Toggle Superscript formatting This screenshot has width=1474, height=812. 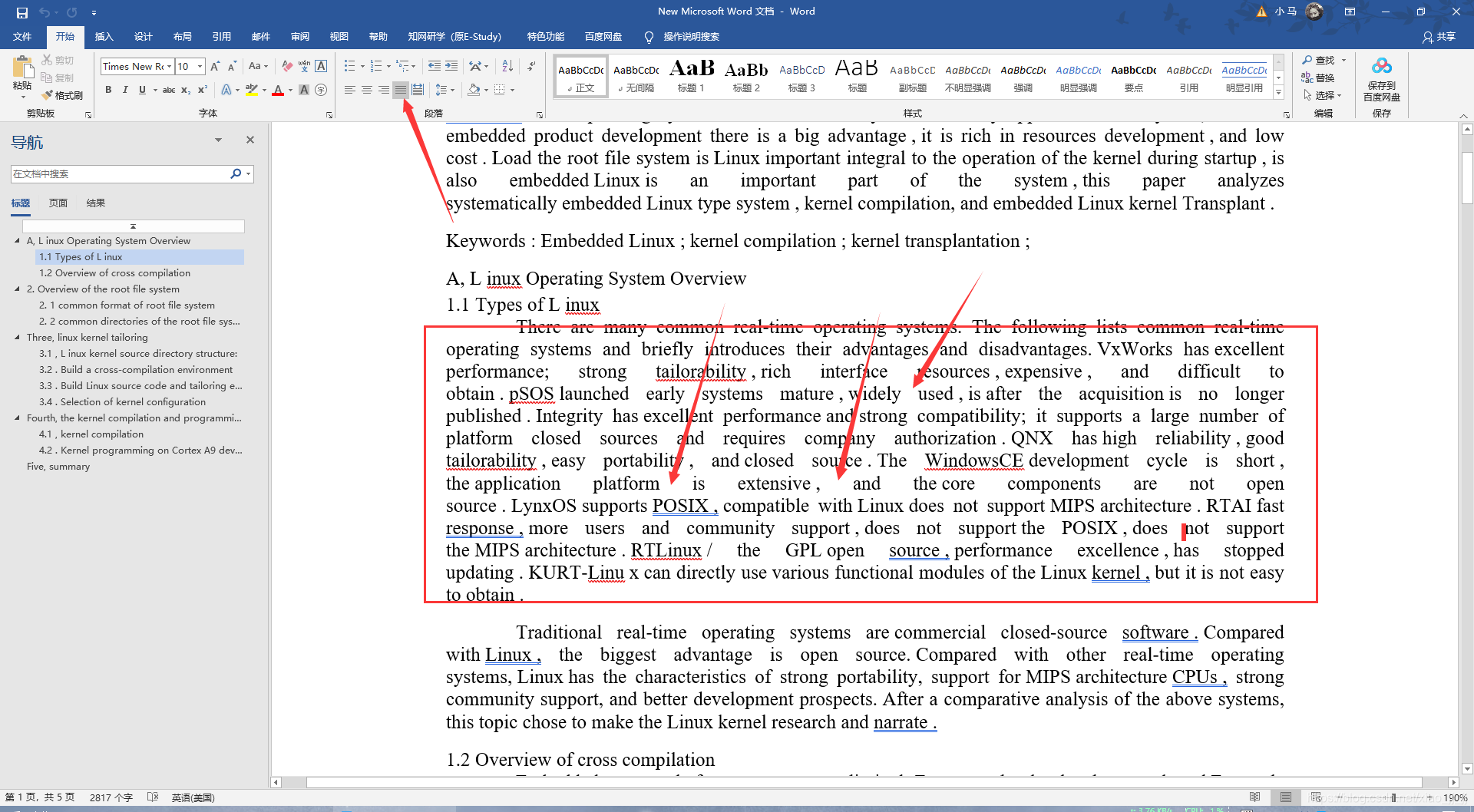pyautogui.click(x=203, y=90)
